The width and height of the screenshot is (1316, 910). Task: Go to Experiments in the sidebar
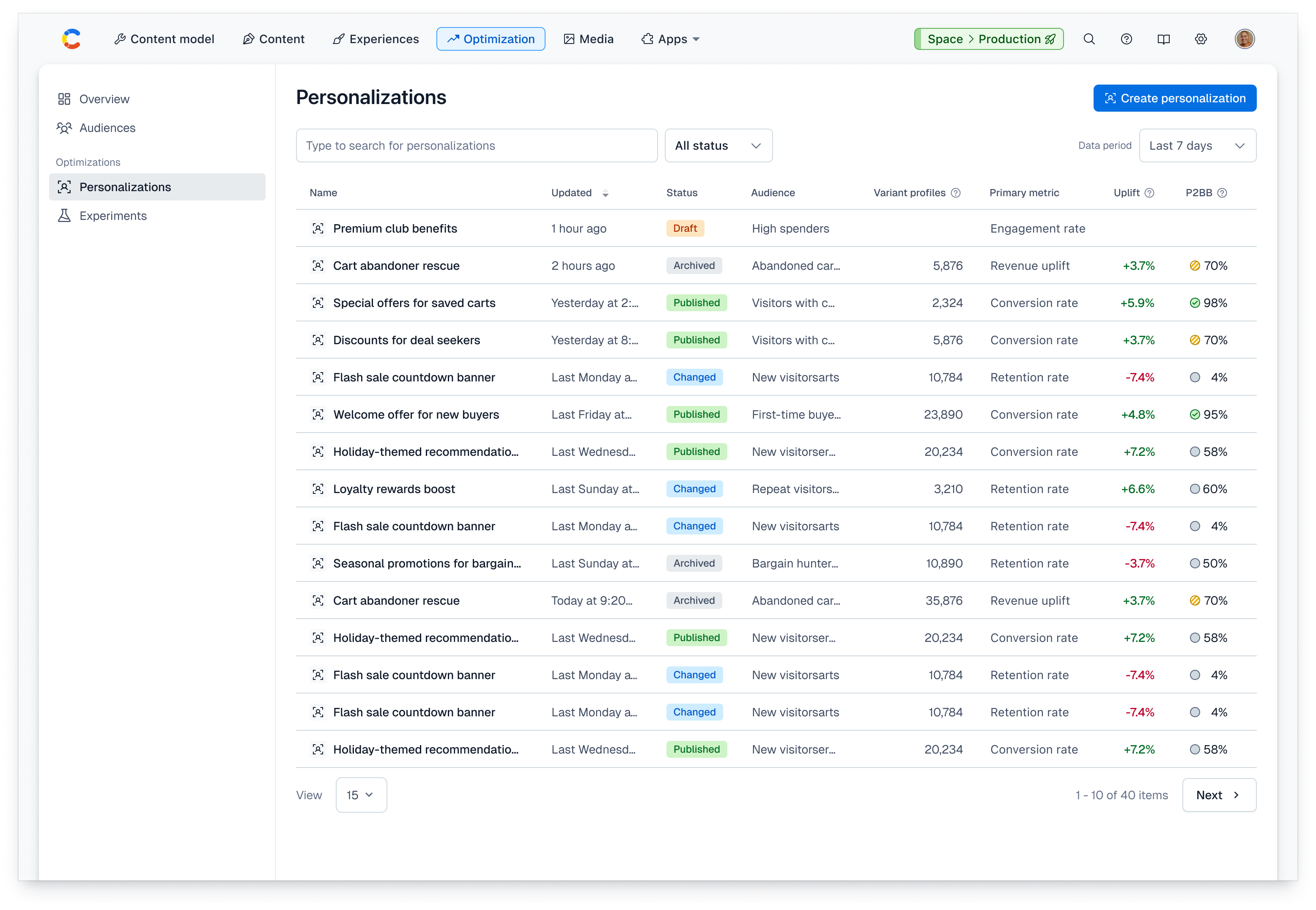(x=113, y=216)
